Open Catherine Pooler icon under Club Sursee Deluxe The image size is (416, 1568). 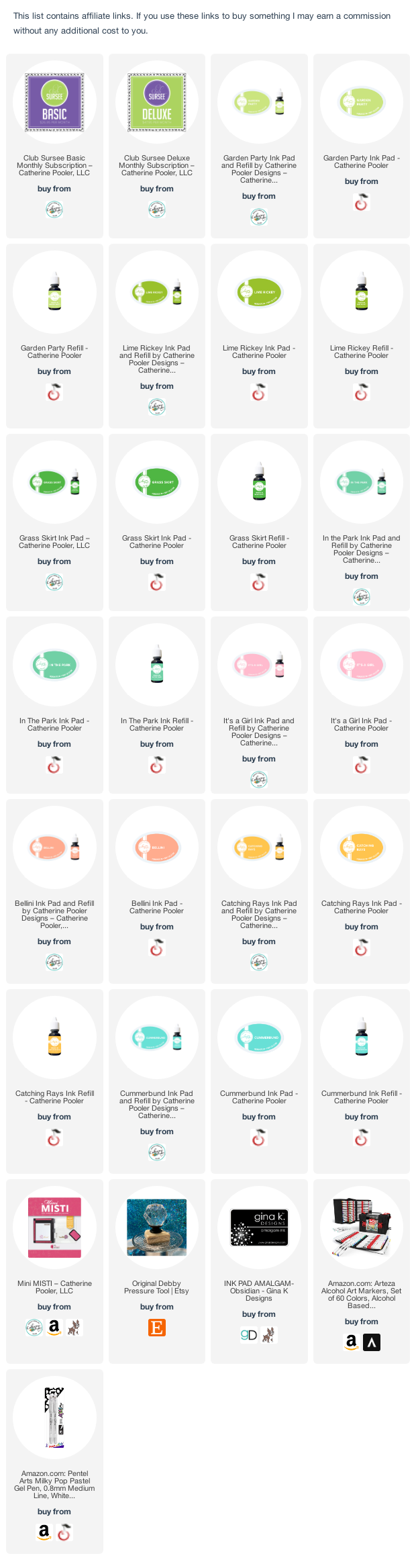click(x=156, y=210)
